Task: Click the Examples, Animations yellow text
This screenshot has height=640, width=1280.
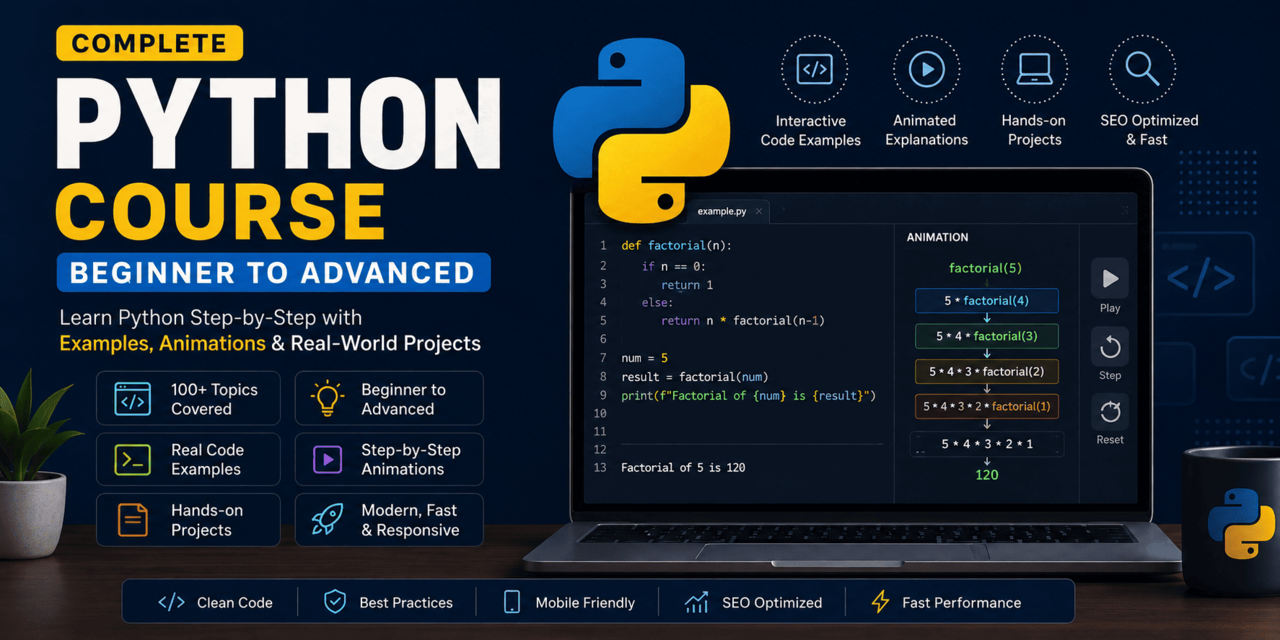Action: 162,344
